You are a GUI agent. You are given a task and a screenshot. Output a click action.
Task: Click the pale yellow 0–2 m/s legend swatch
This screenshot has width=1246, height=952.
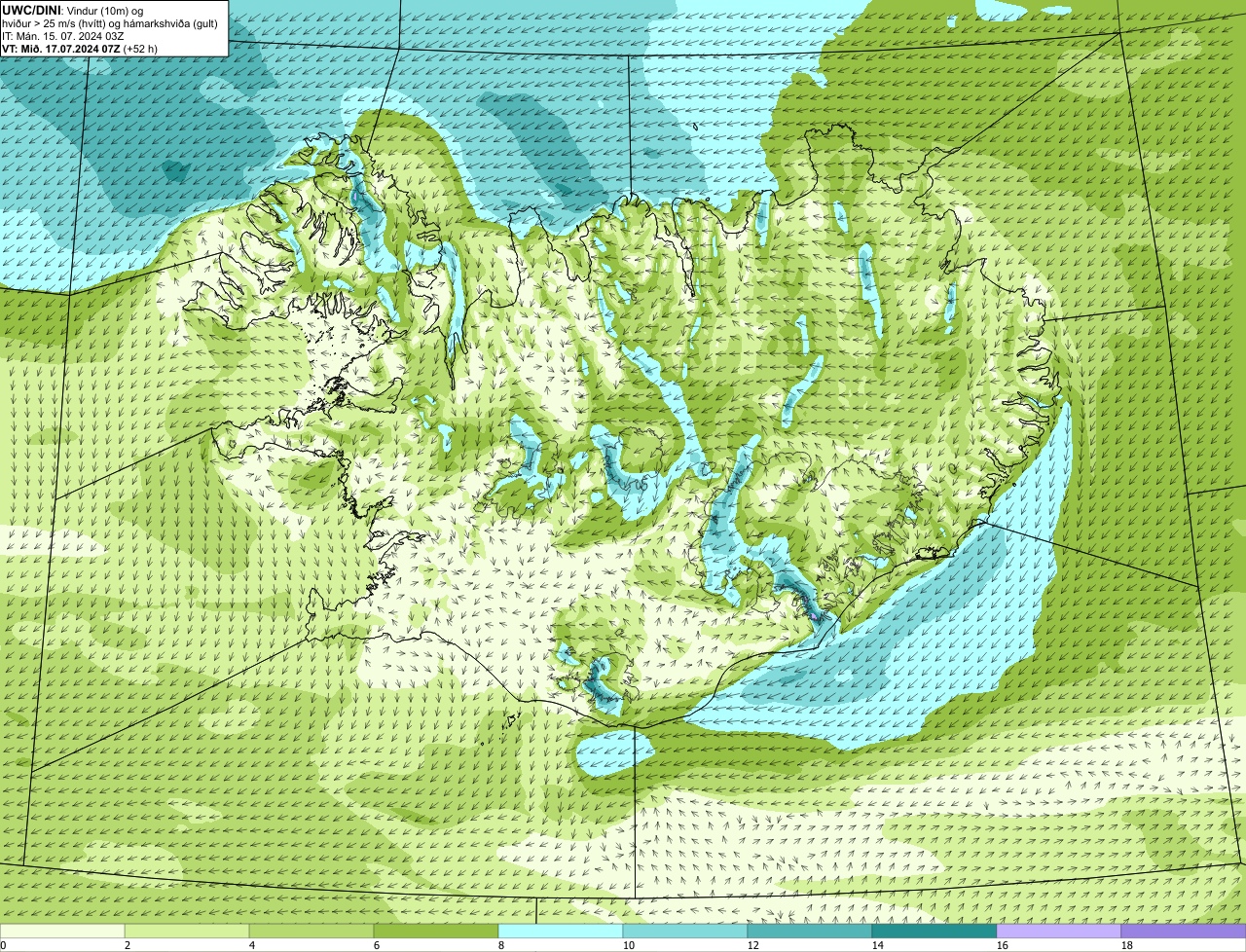coord(62,932)
